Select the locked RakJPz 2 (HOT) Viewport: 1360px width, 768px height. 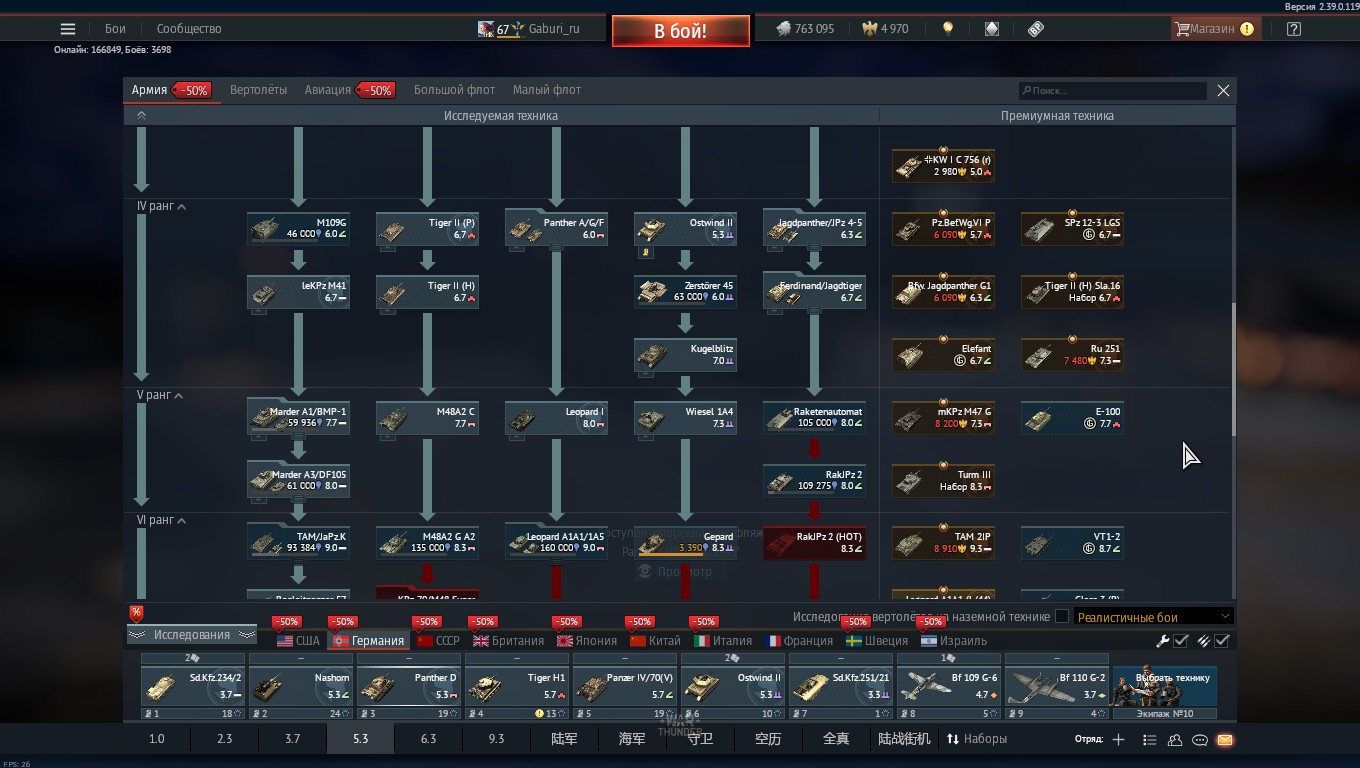pyautogui.click(x=814, y=543)
